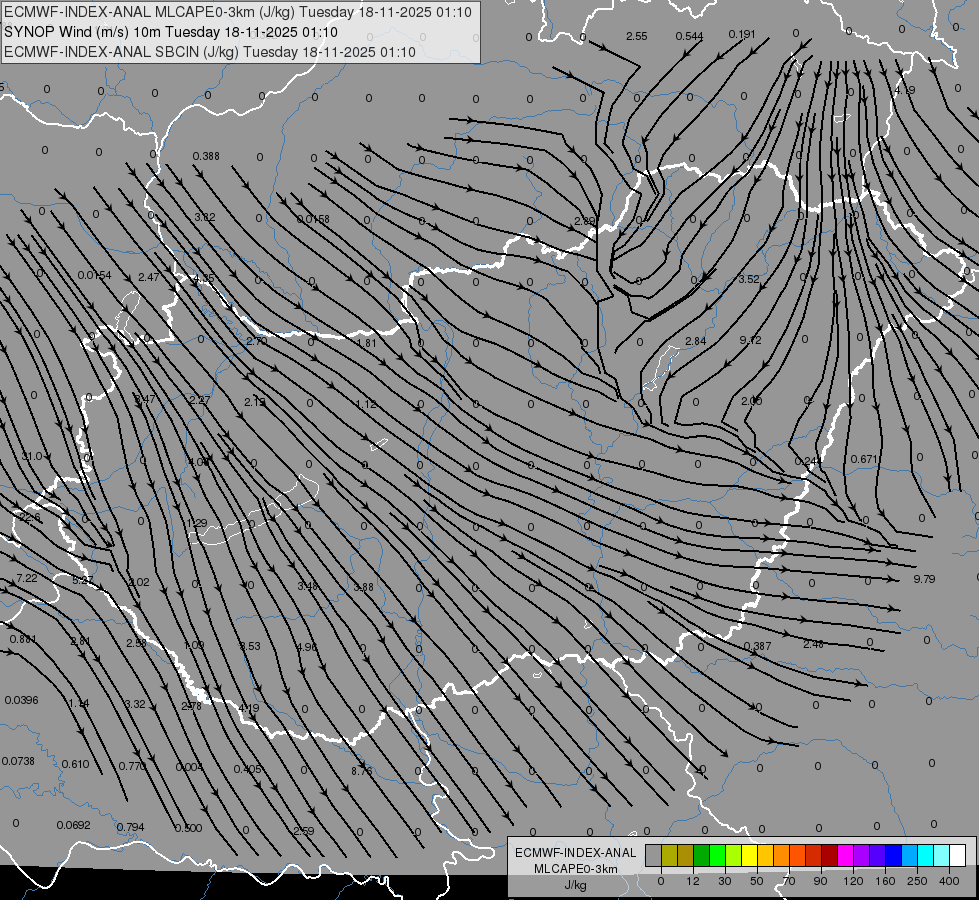Select the magenta swatch in the color scale
Viewport: 979px width, 900px height.
click(846, 855)
